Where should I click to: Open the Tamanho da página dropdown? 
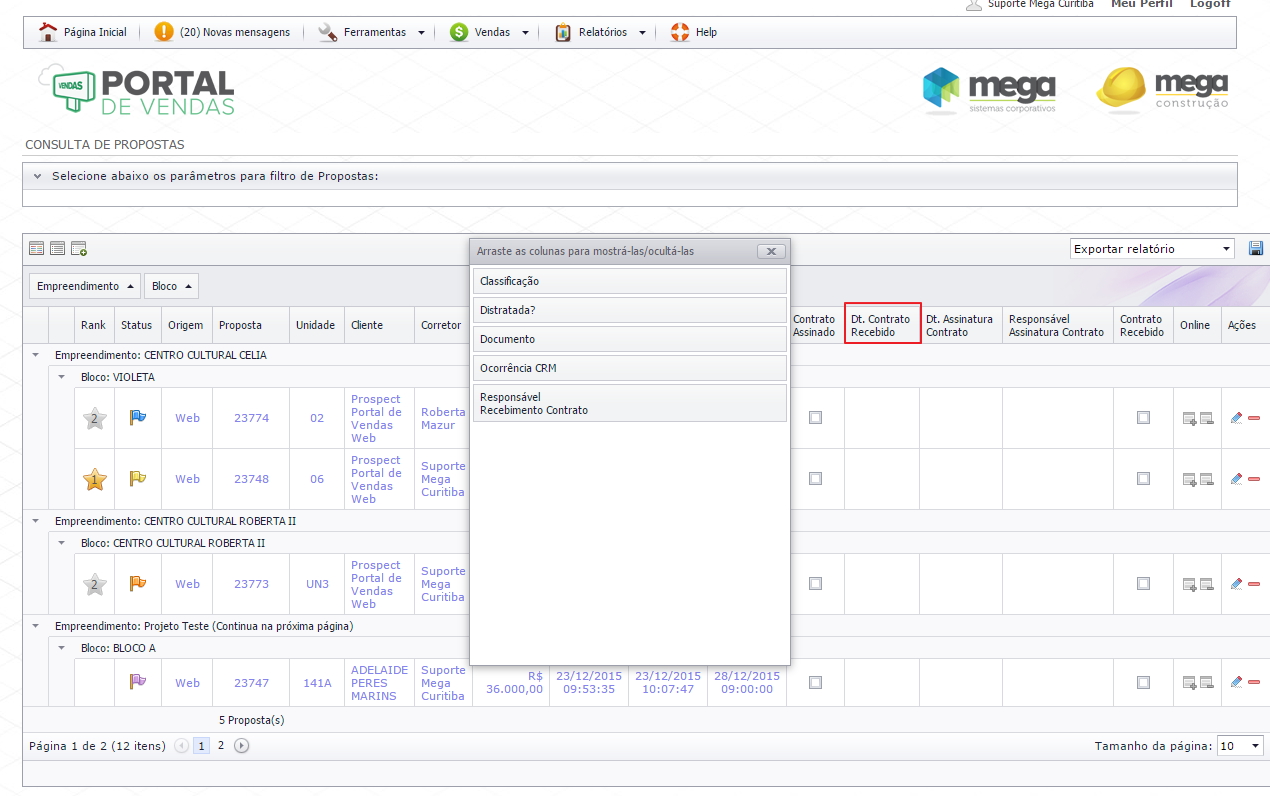click(x=1239, y=746)
